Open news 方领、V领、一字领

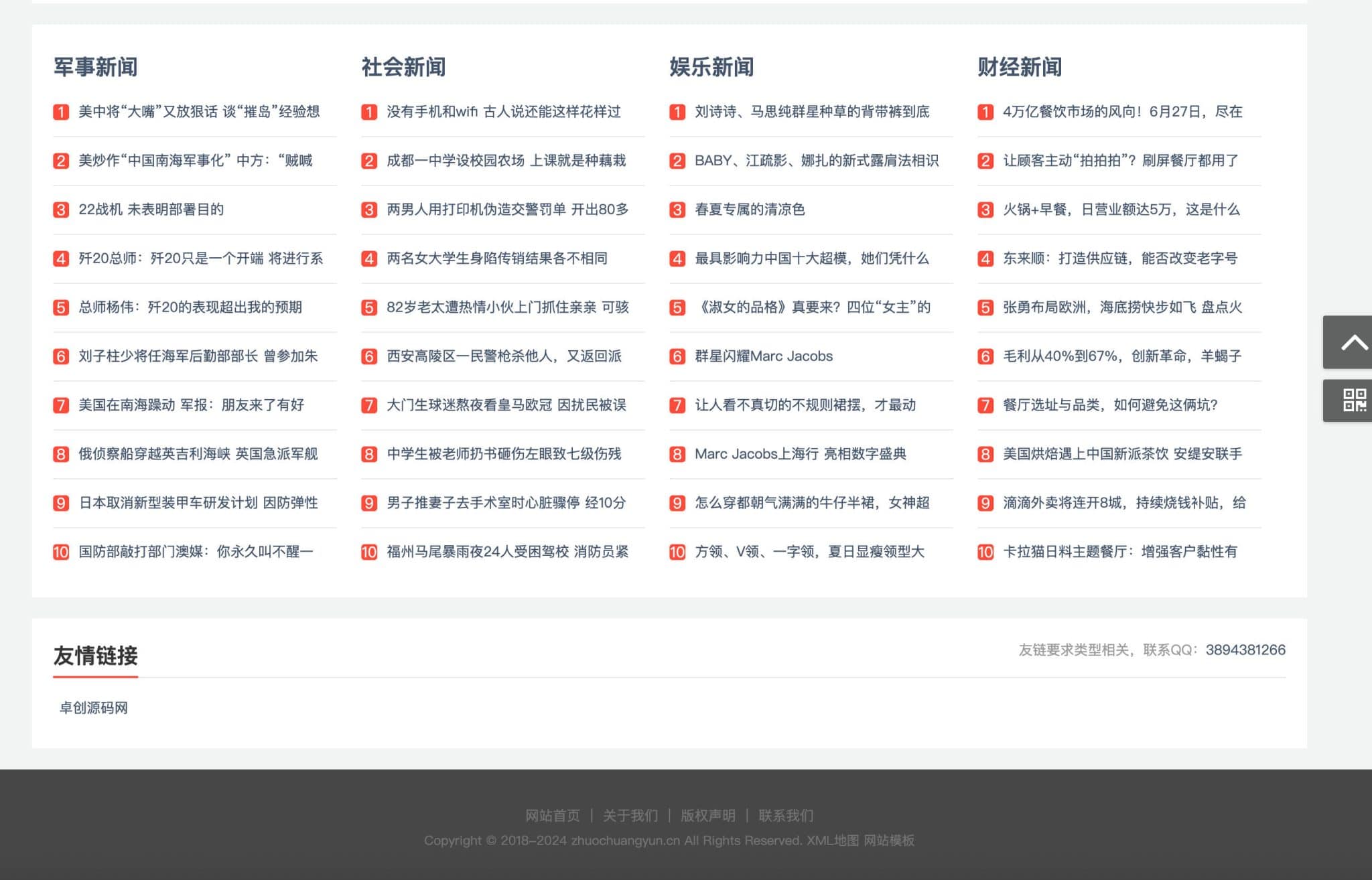coord(809,552)
